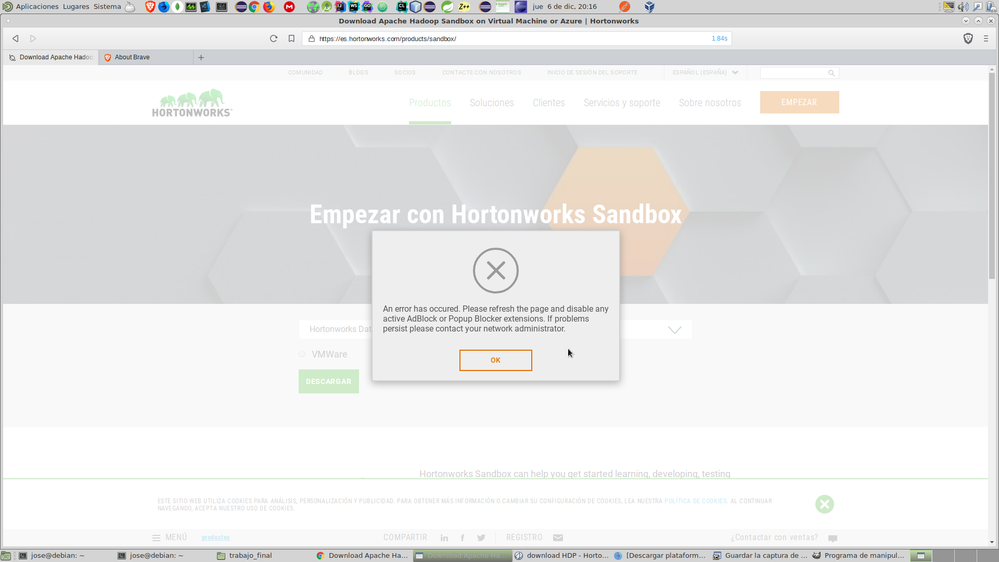Click the clock showing jue 6 de dic
Screen dimensions: 999x562
[565, 6]
